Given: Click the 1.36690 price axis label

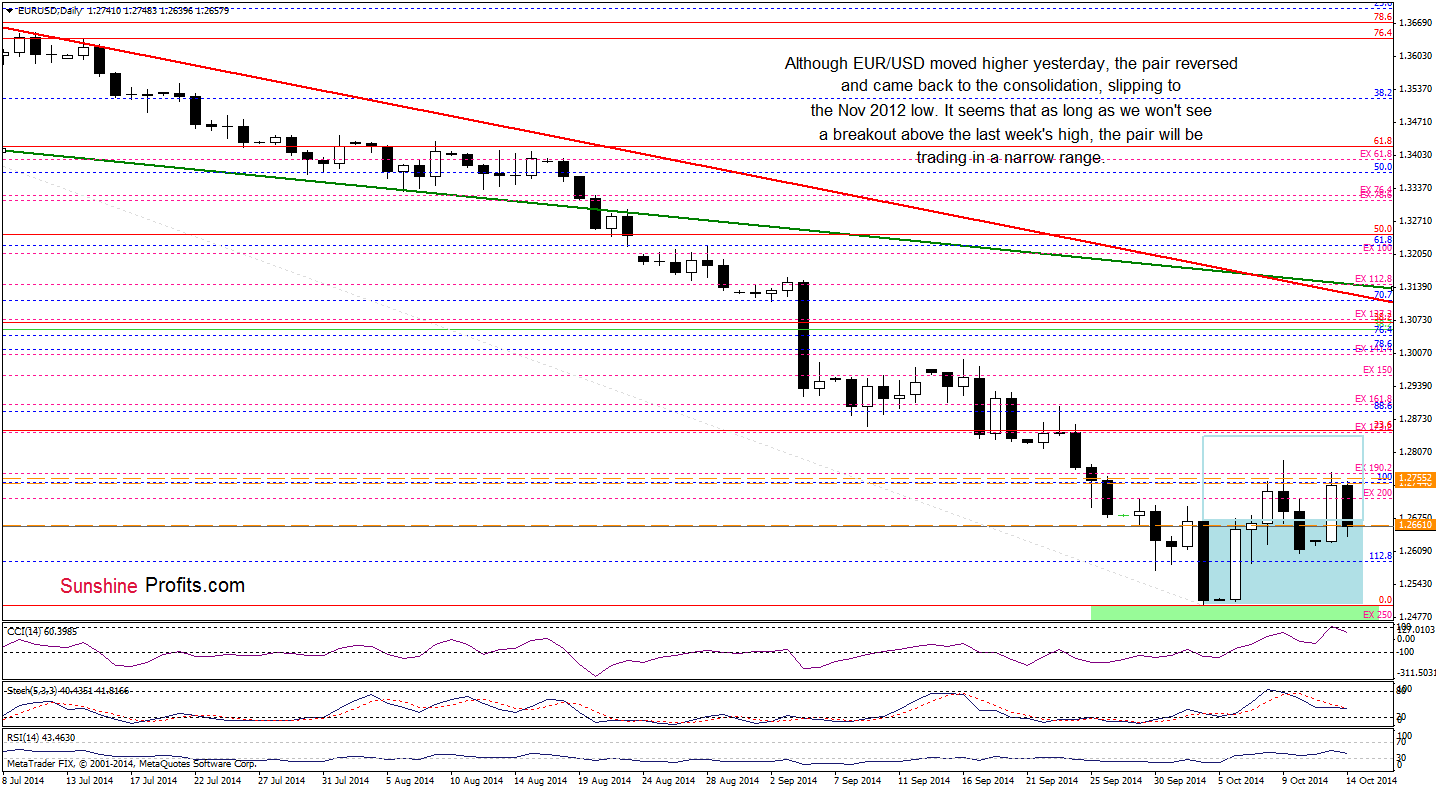Looking at the screenshot, I should coord(1415,23).
